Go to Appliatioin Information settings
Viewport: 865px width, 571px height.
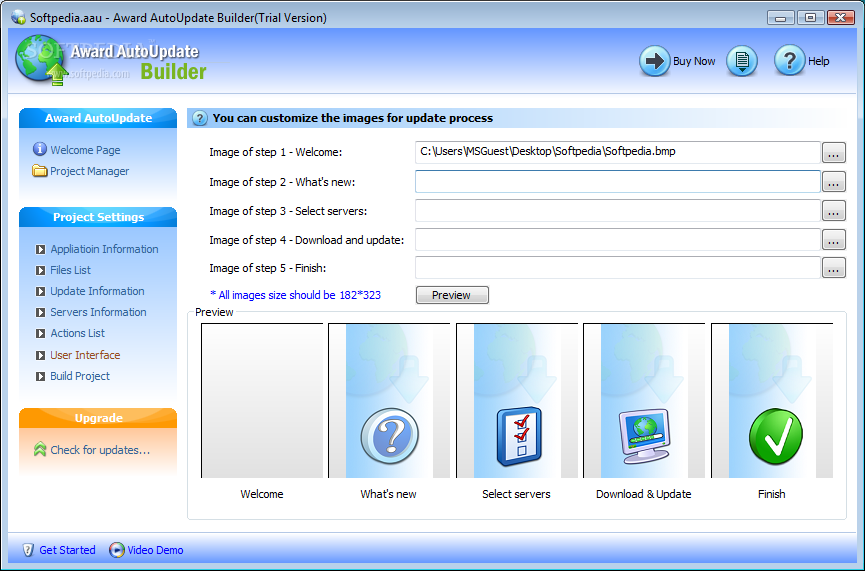(104, 249)
